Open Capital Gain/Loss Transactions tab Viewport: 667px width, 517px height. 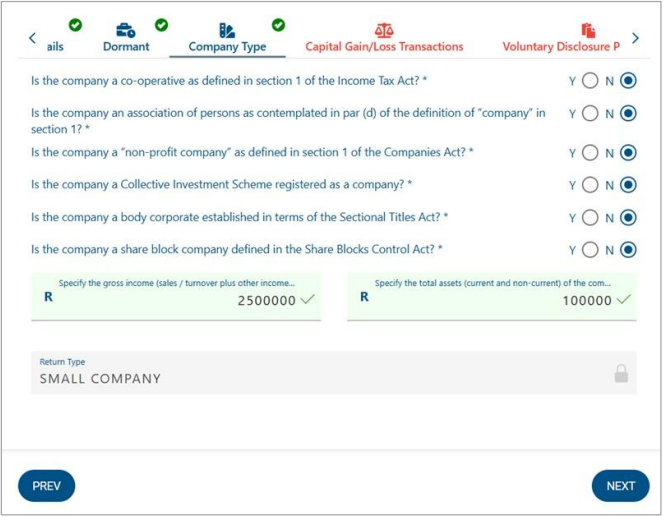384,46
